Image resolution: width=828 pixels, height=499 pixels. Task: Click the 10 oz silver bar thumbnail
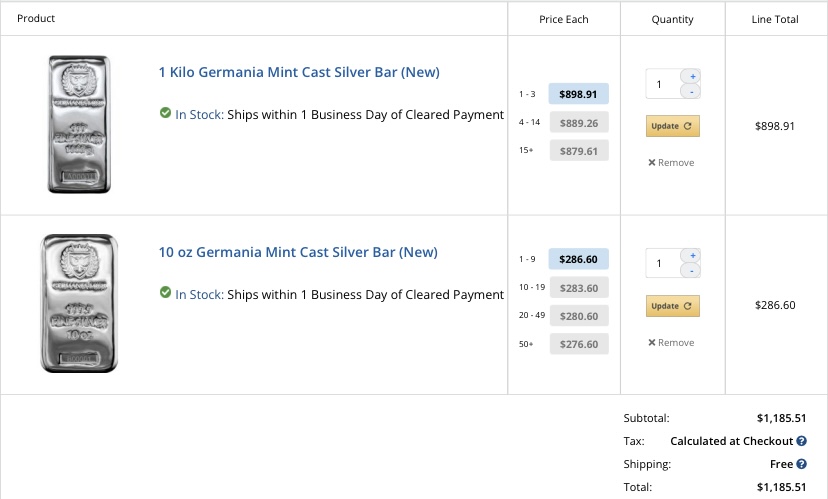tap(79, 304)
